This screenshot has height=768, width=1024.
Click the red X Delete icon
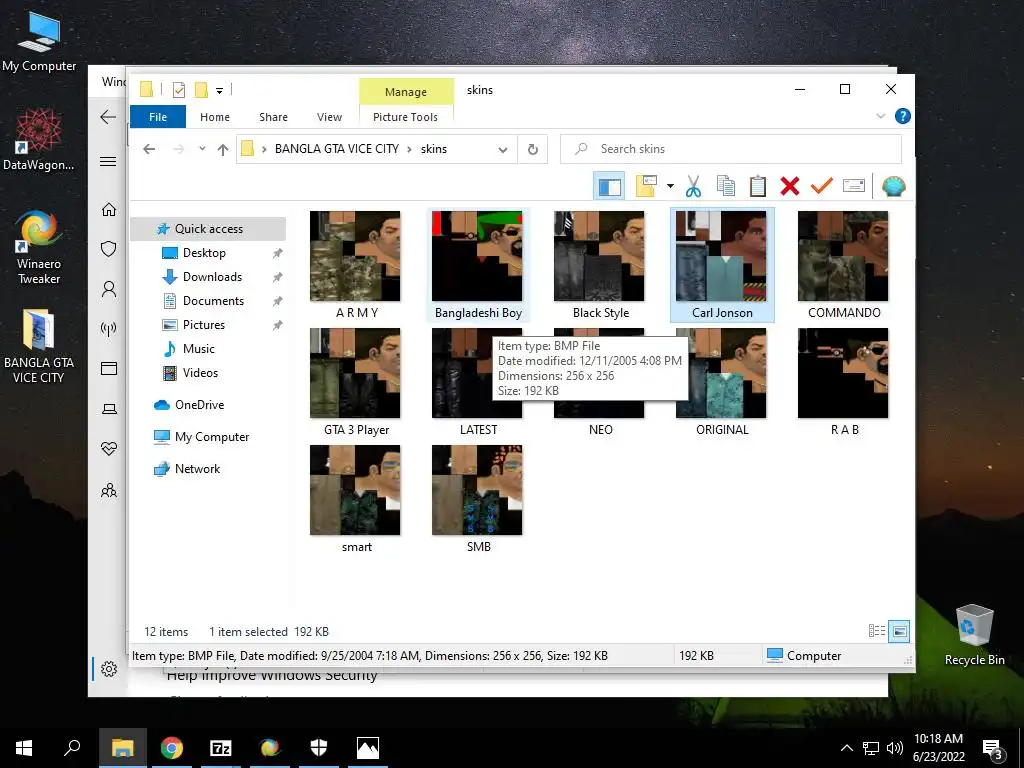[790, 186]
